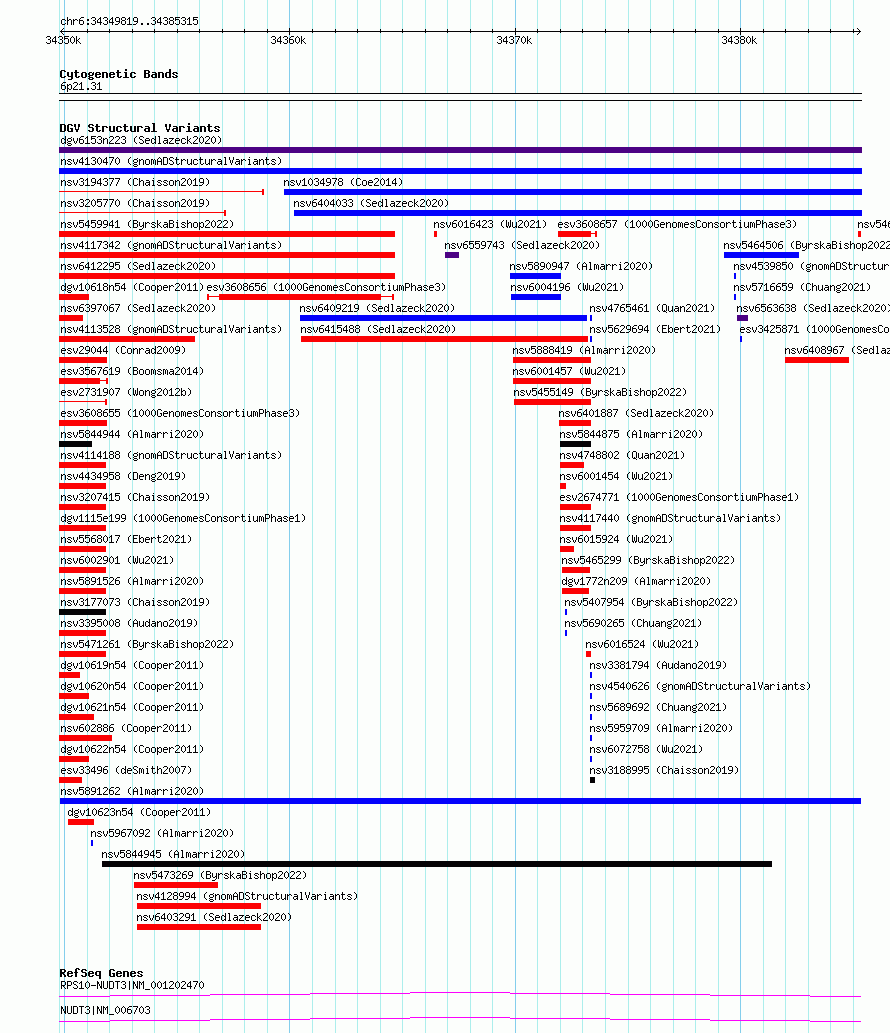The image size is (890, 1033).
Task: Open nsv6397067 (Sedlazeck2020) variant
Action: (138, 309)
